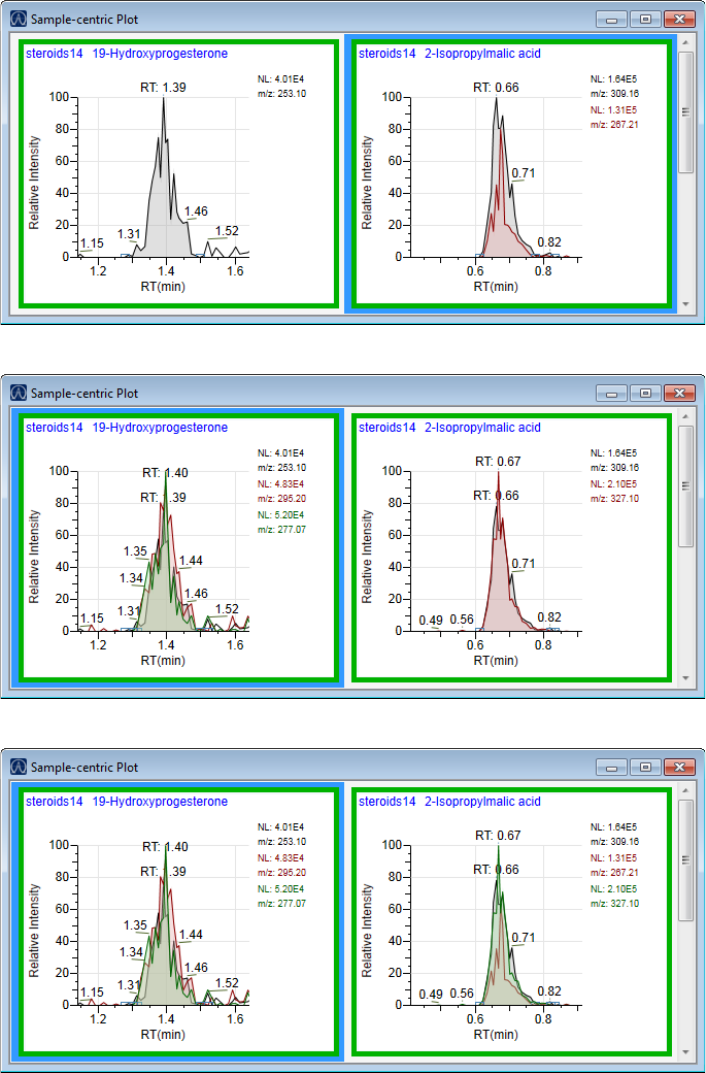The image size is (706, 1073).
Task: Click the 'RT: 0.67' peak label in the middle window
Action: point(498,461)
